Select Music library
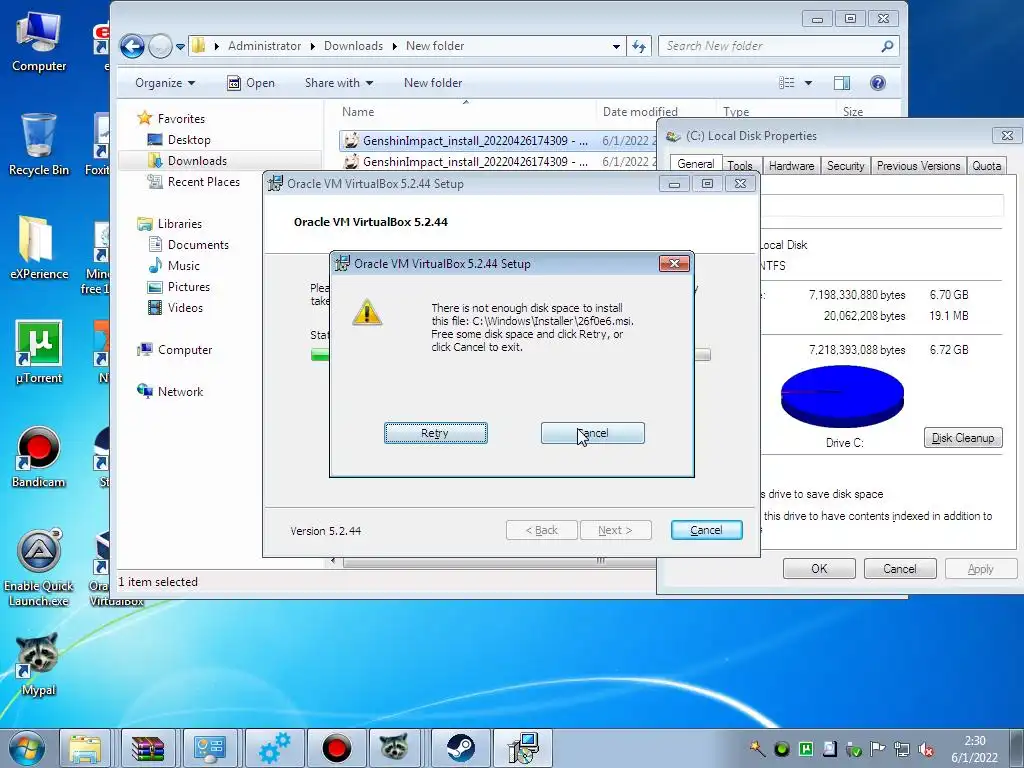Screen dimensions: 1024x768 [184, 266]
